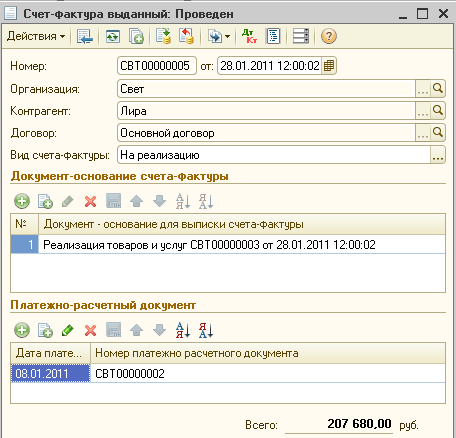Click finish editing icon in Документ-основание toolbar

click(113, 201)
